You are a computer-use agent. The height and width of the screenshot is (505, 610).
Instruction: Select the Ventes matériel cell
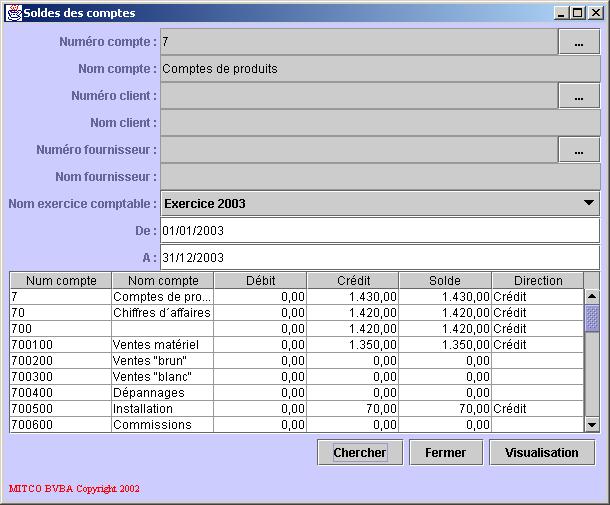pos(163,345)
